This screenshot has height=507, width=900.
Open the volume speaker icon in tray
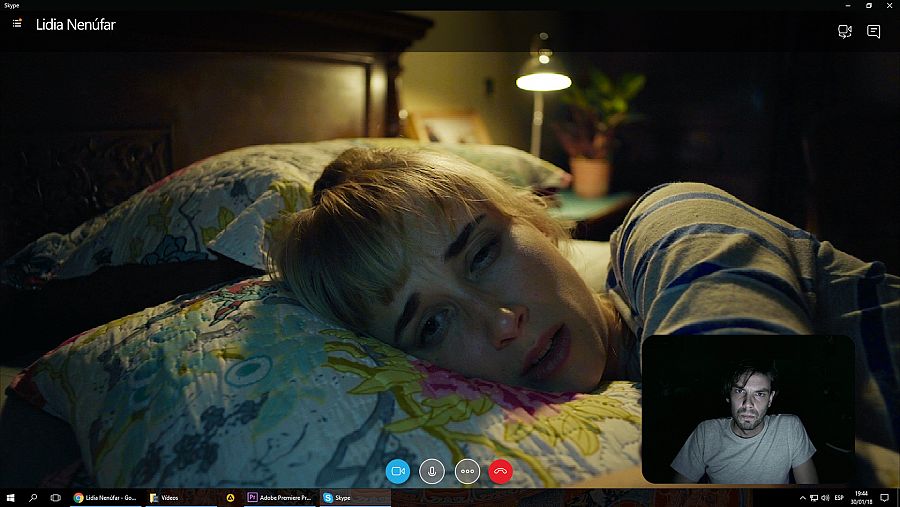coord(825,498)
